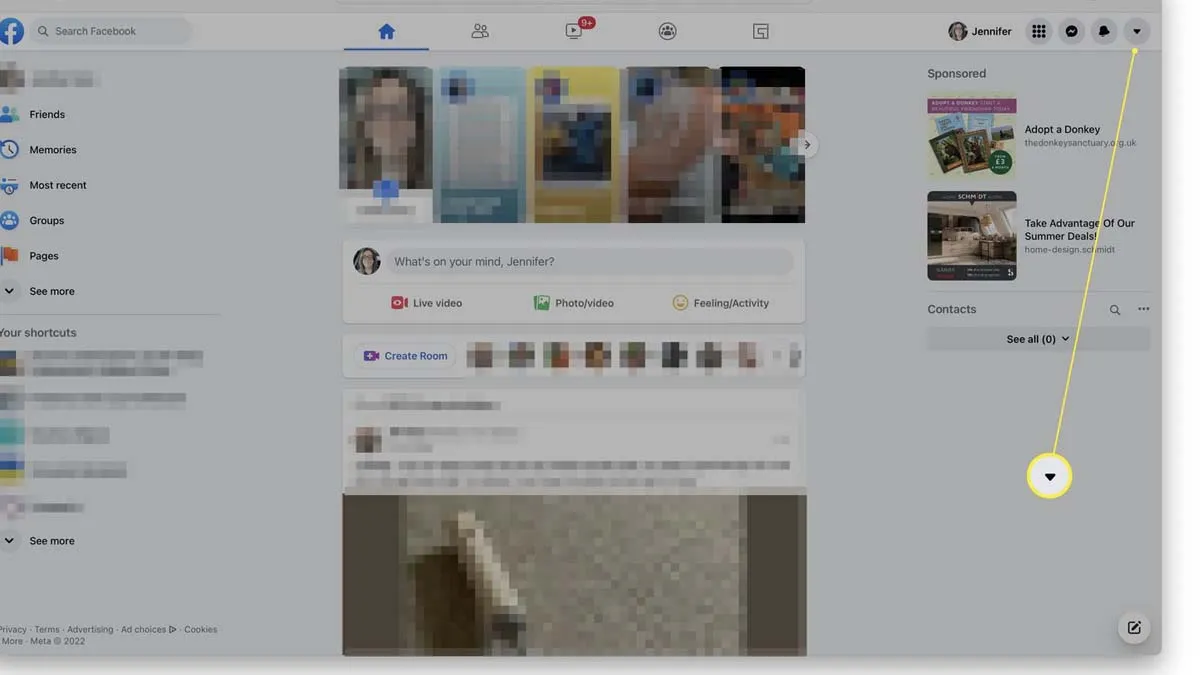The image size is (1200, 675).
Task: Open Contacts options three-dot icon
Action: pos(1144,309)
